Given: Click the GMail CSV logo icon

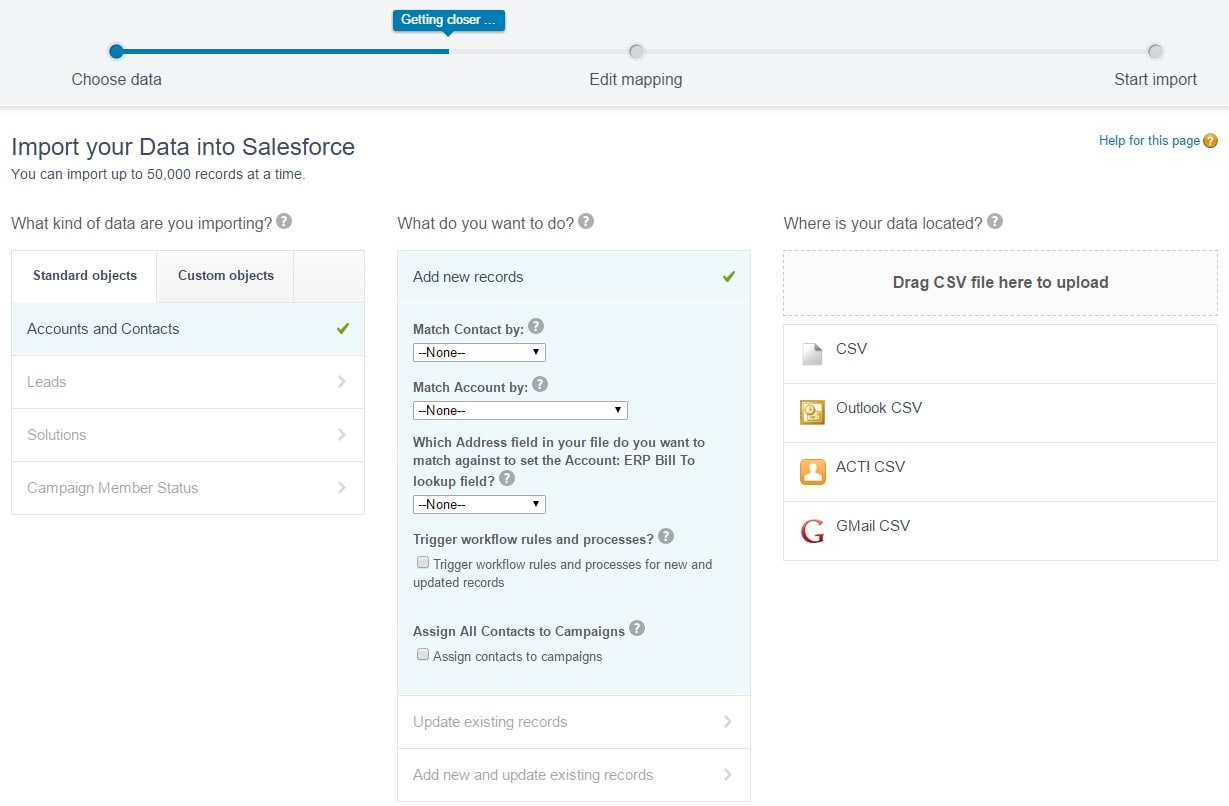Looking at the screenshot, I should click(812, 530).
